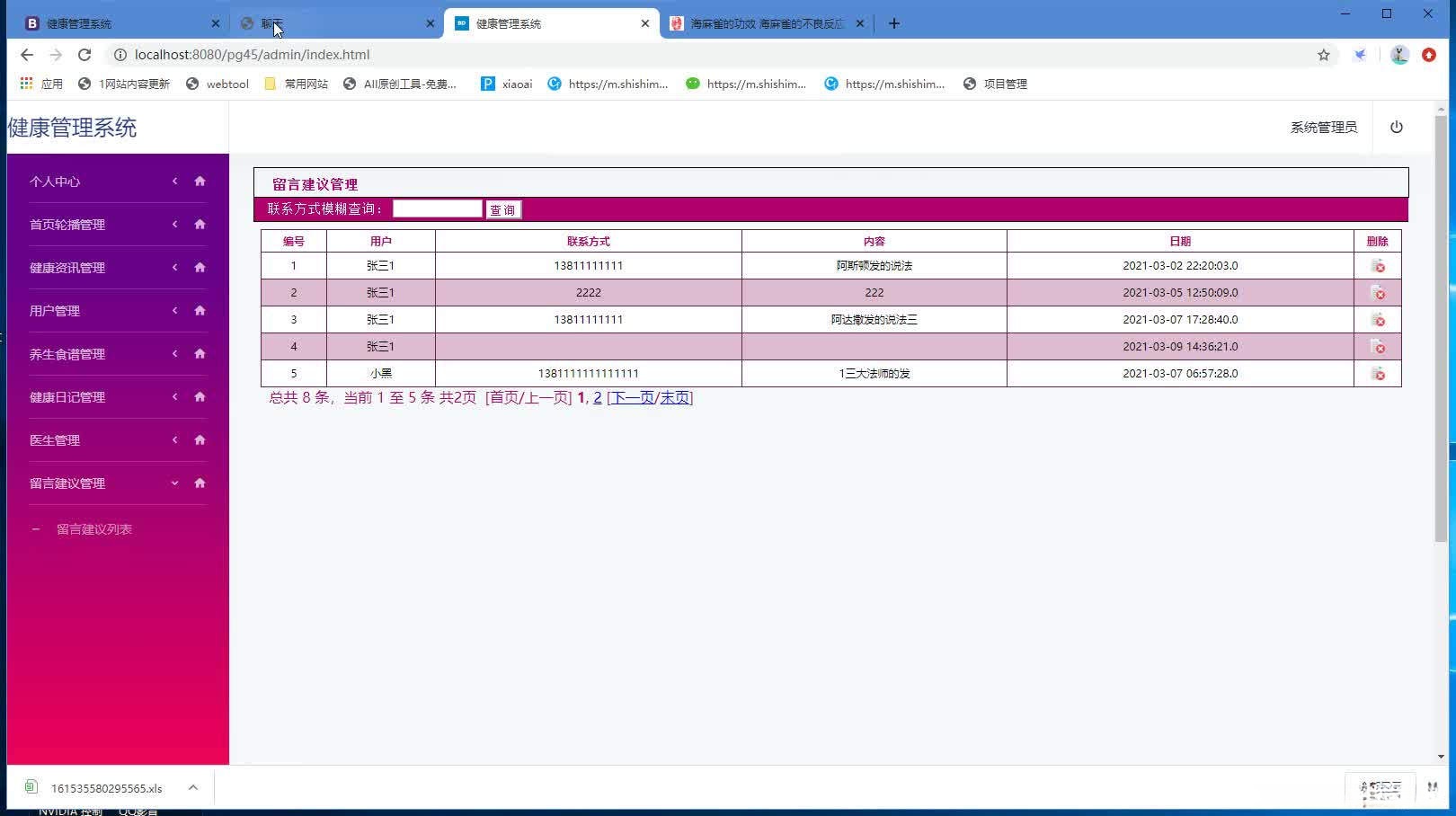The image size is (1456, 816).
Task: Click the browser address bar URL
Action: tap(252, 55)
